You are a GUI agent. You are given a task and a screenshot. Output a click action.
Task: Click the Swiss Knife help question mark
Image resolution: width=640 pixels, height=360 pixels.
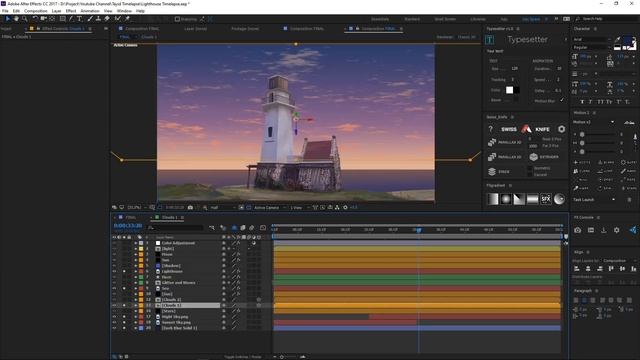(x=491, y=129)
